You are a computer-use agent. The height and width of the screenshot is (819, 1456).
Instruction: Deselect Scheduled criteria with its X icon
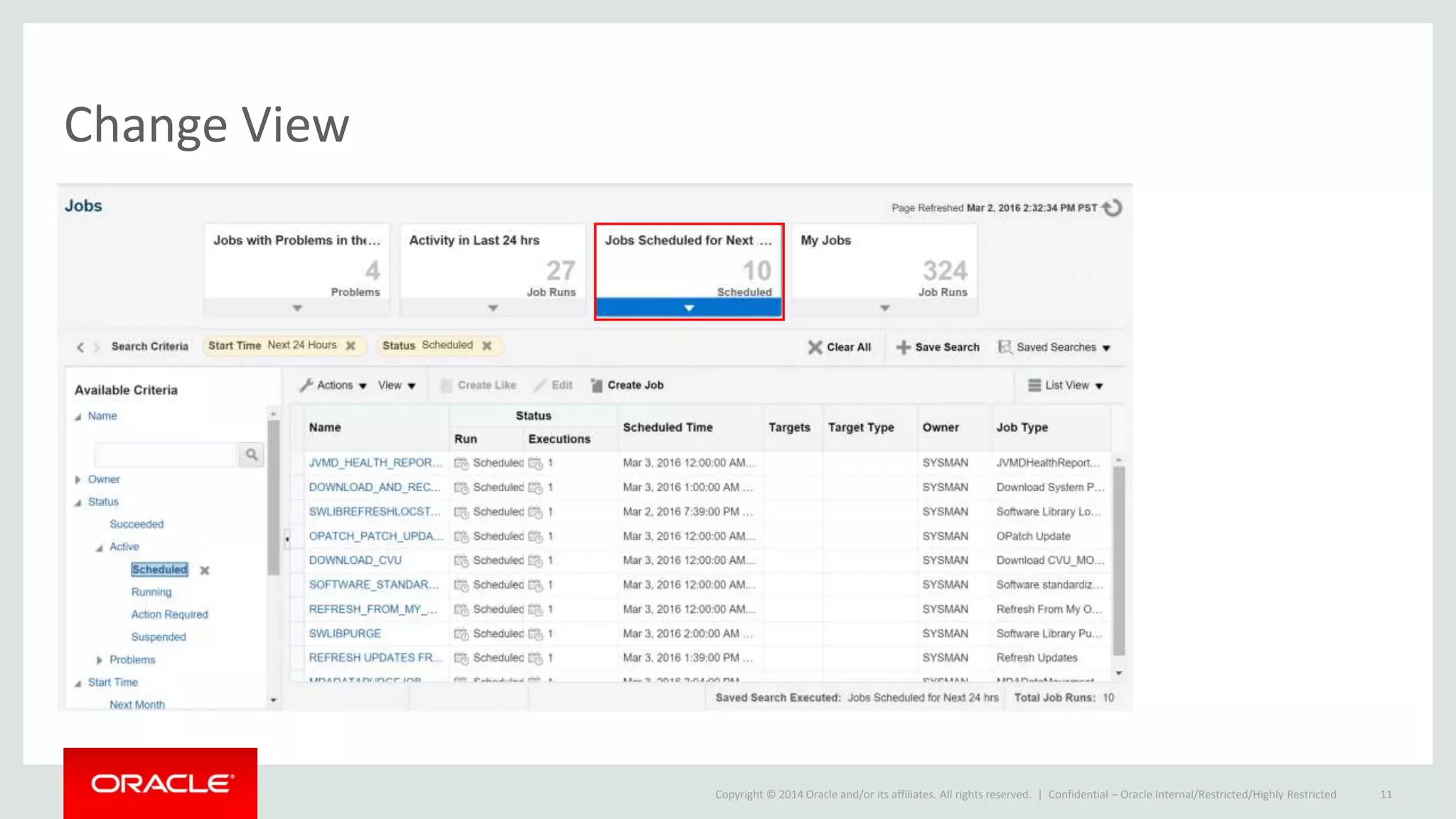coord(205,570)
